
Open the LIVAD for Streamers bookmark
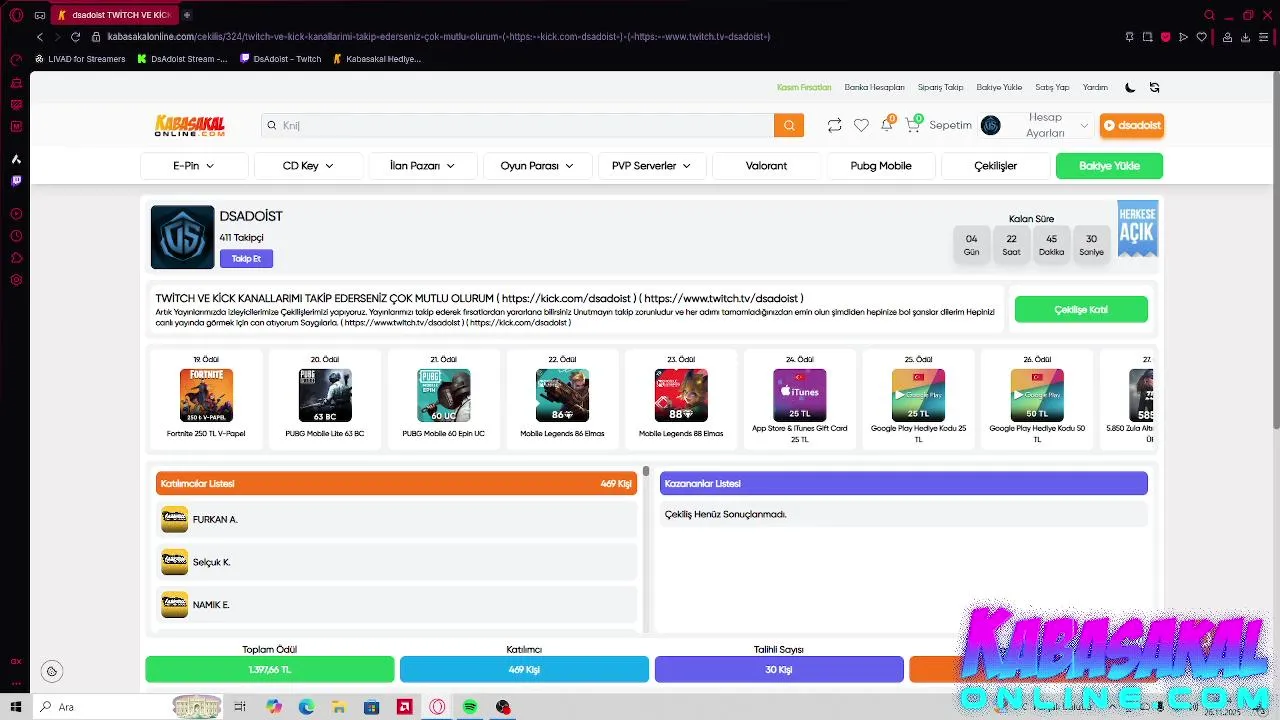pos(80,59)
